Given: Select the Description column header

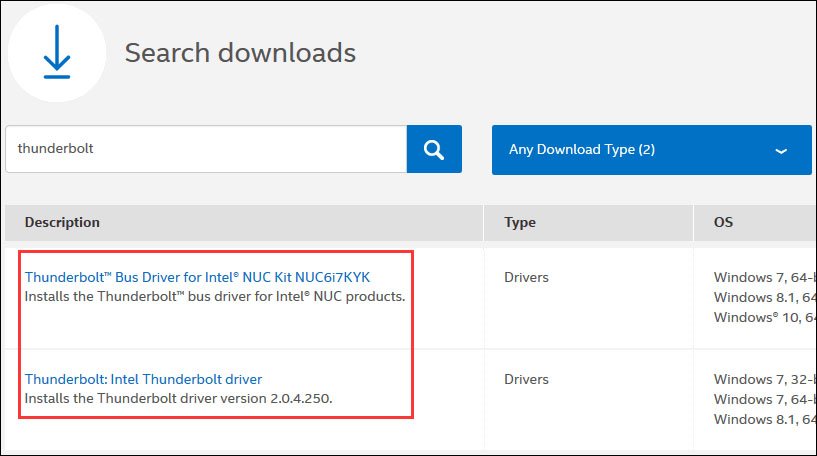Looking at the screenshot, I should (62, 222).
